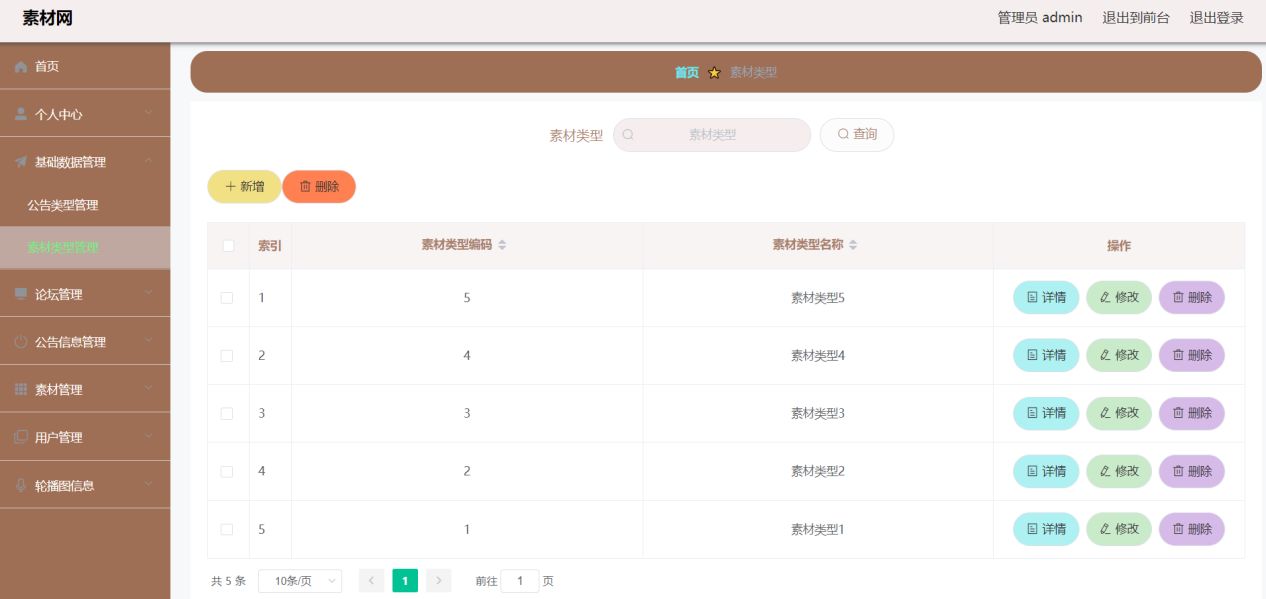
Task: Tick the checkbox for the 素材类型4 row
Action: point(227,356)
